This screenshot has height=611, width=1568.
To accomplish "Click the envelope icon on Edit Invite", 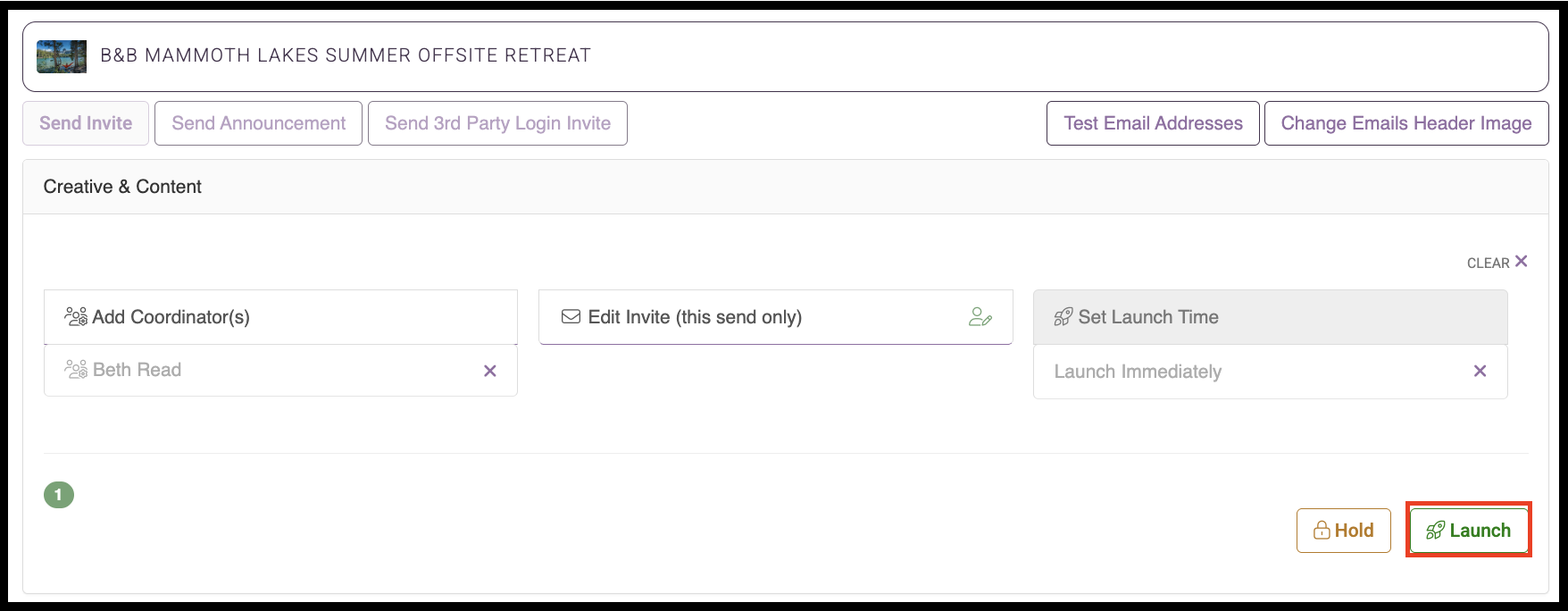I will click(x=571, y=316).
